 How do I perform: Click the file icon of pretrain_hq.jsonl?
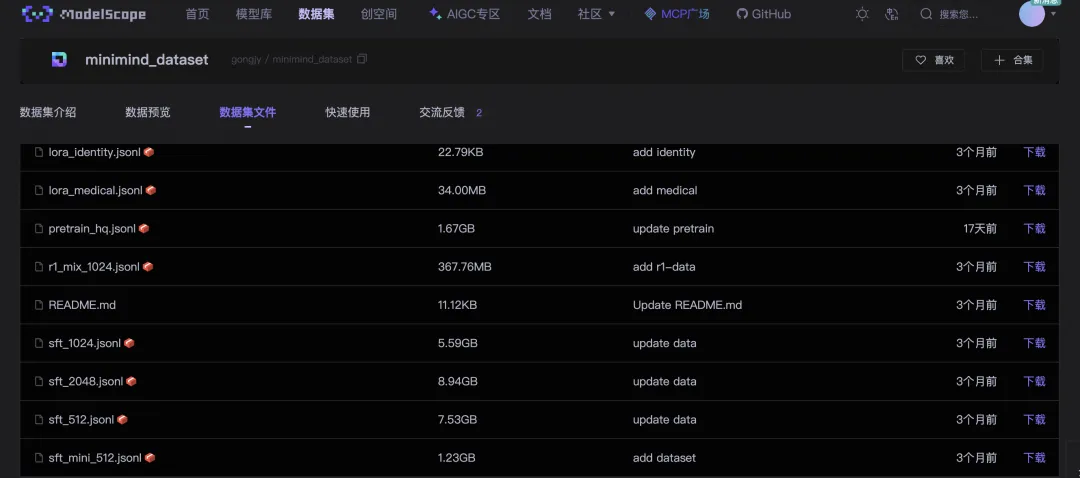(x=39, y=229)
